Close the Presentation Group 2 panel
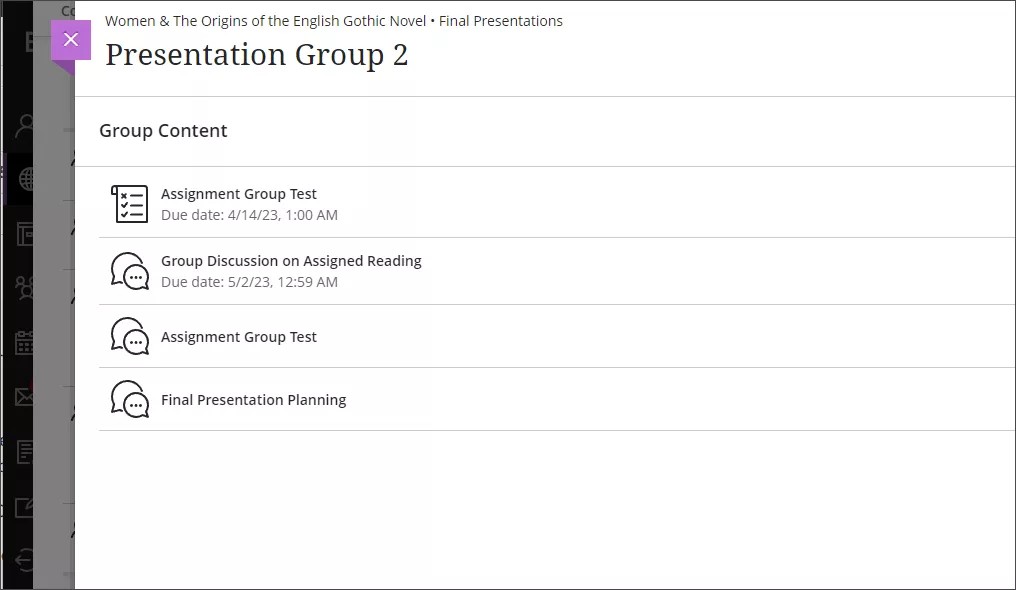The width and height of the screenshot is (1016, 590). 70,40
